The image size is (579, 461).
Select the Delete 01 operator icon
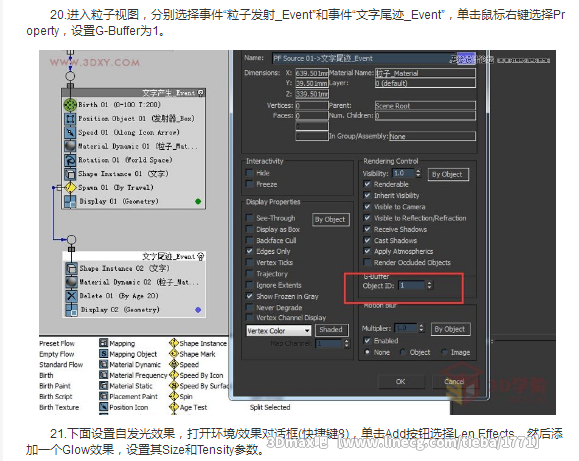71,296
